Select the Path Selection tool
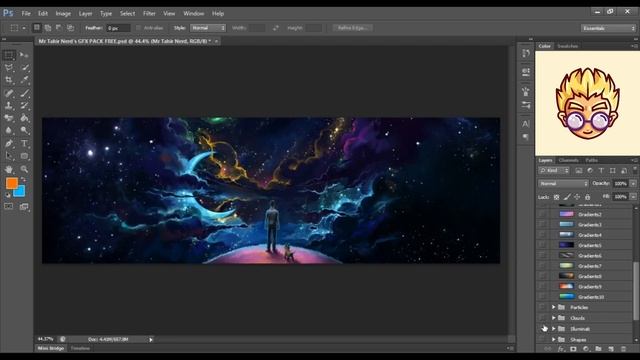Image resolution: width=640 pixels, height=360 pixels. (9, 156)
